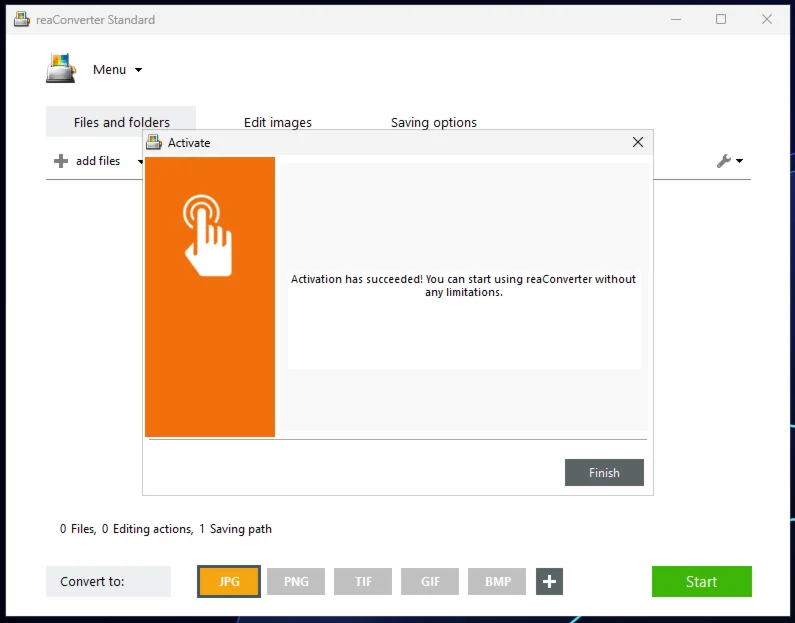The height and width of the screenshot is (623, 795).
Task: Switch to the Edit images tab
Action: 277,122
